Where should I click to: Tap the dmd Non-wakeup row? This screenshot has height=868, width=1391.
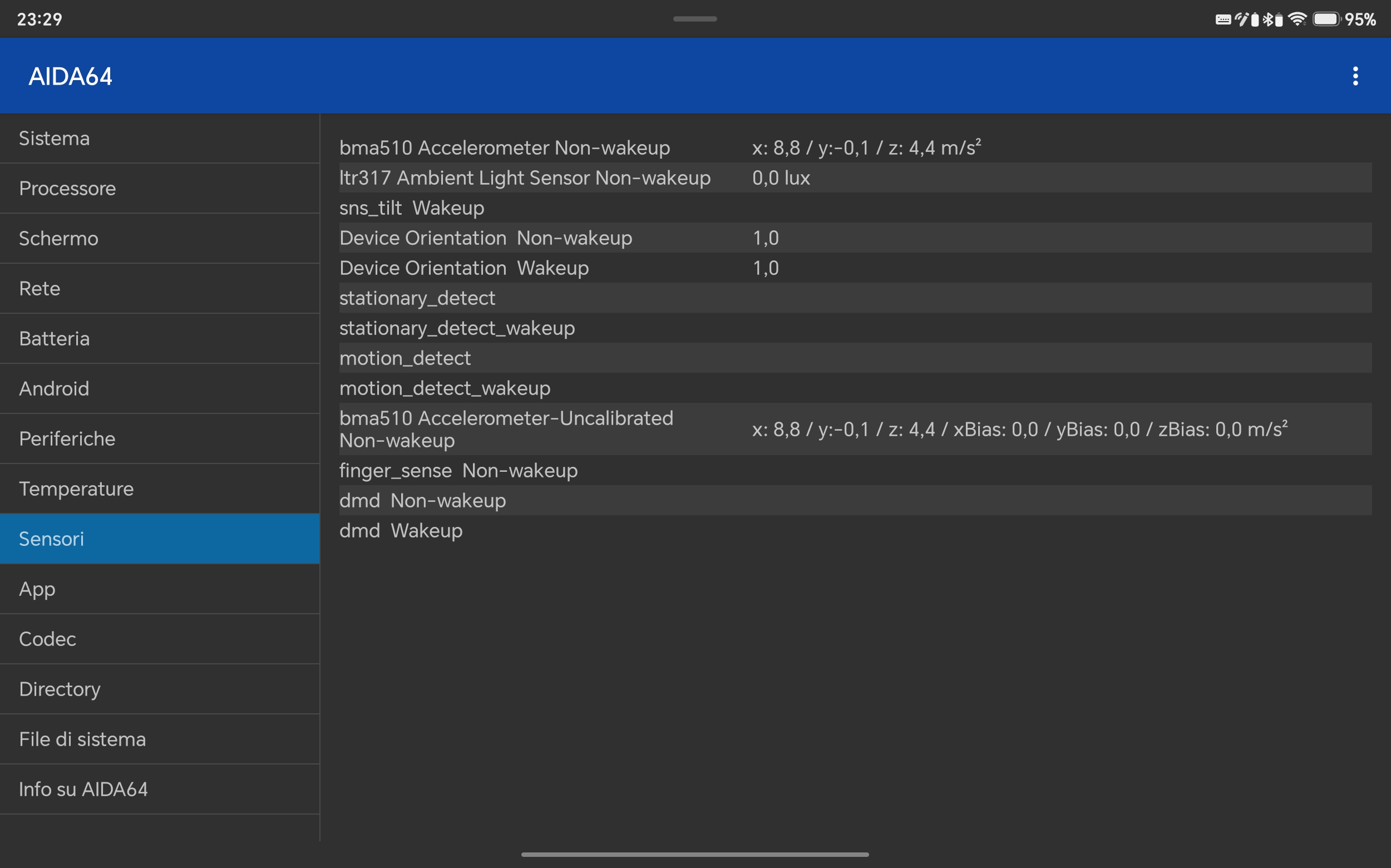point(855,501)
